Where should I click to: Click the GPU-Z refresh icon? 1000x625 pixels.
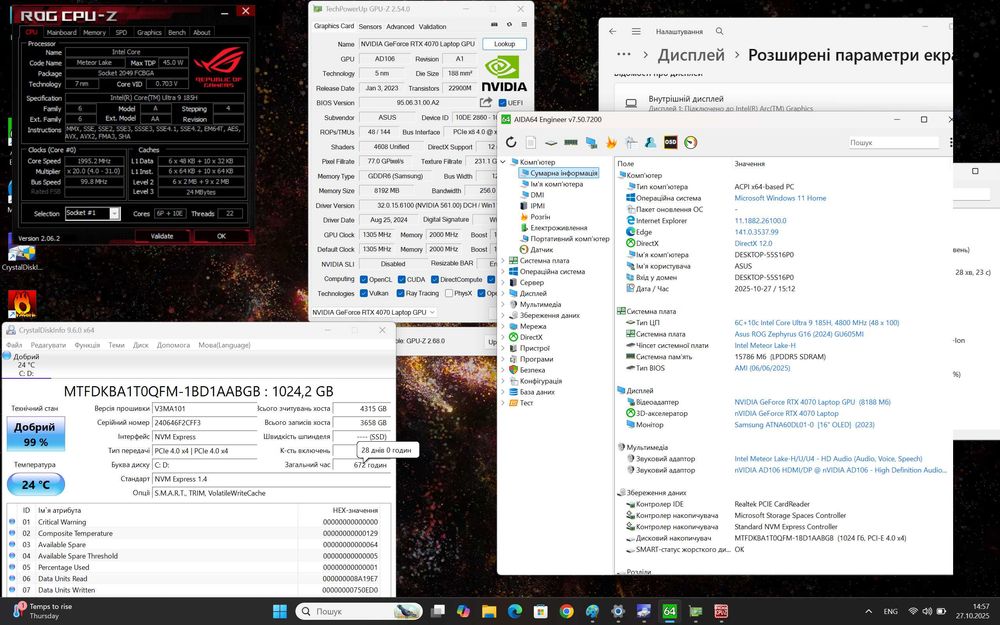pyautogui.click(x=509, y=25)
